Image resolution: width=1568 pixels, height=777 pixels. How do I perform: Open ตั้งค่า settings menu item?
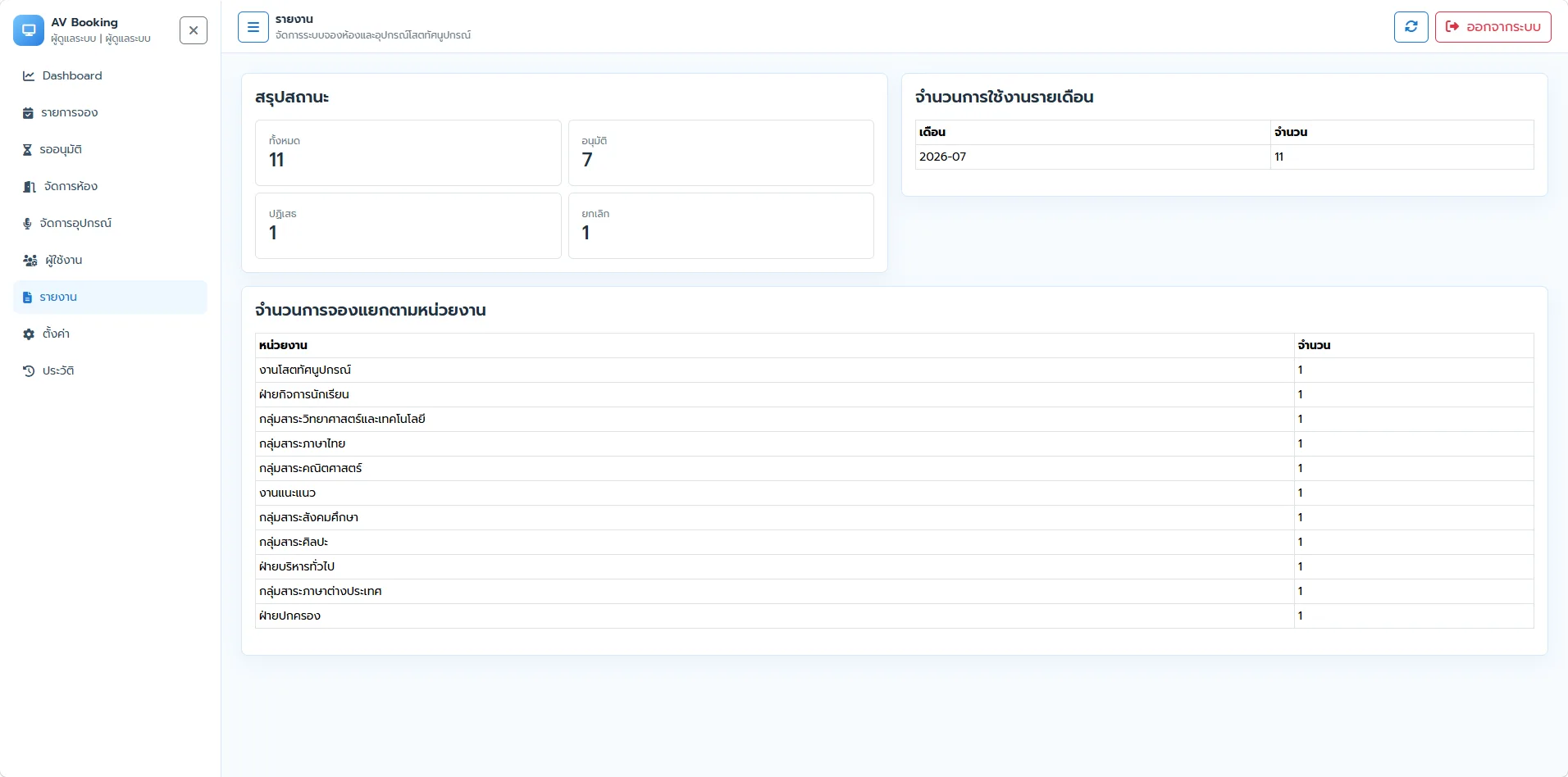pos(110,334)
